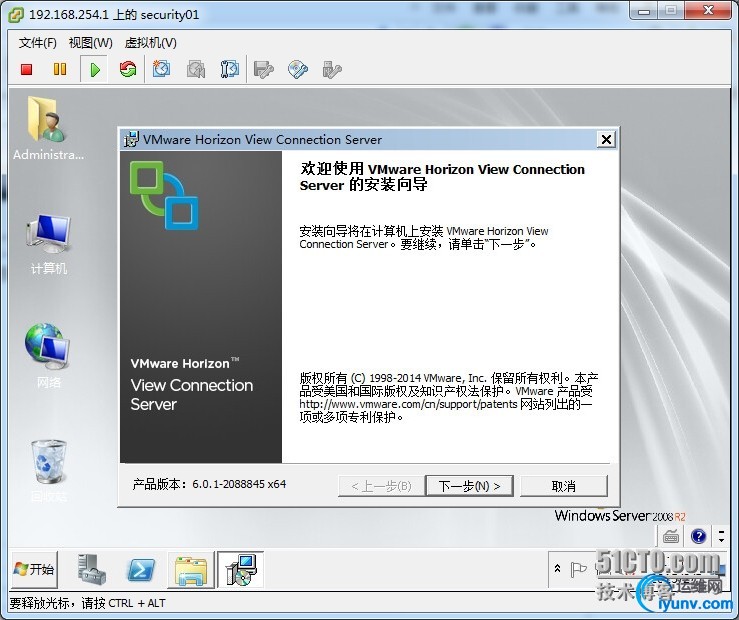Pause the virtual machine
The width and height of the screenshot is (739, 620).
[x=60, y=70]
